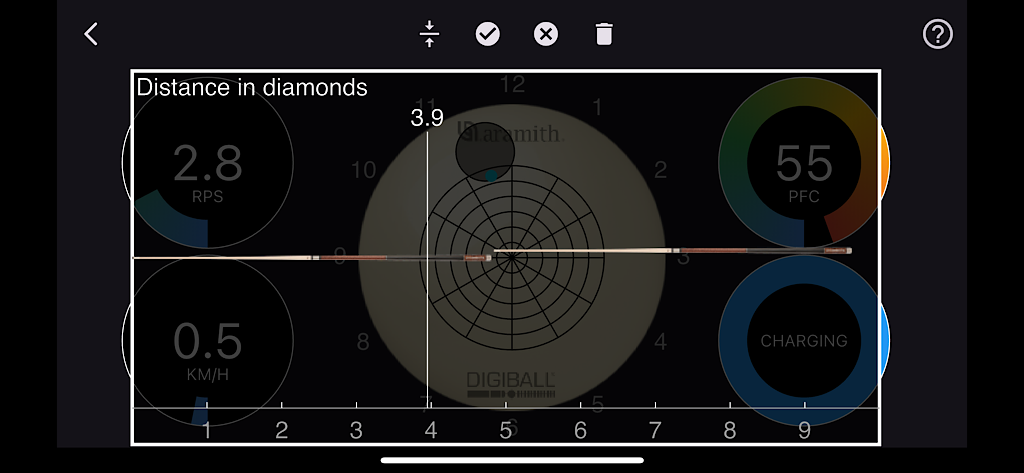Viewport: 1024px width, 473px height.
Task: Tap the back arrow
Action: point(91,34)
